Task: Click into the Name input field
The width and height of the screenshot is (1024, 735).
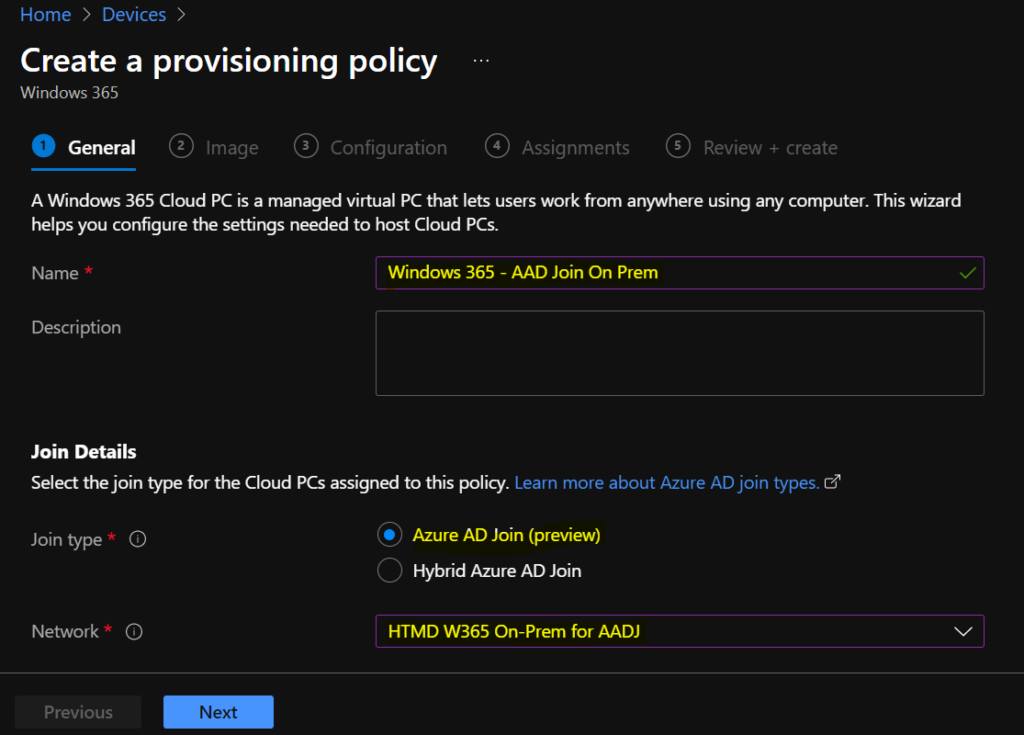Action: (679, 272)
